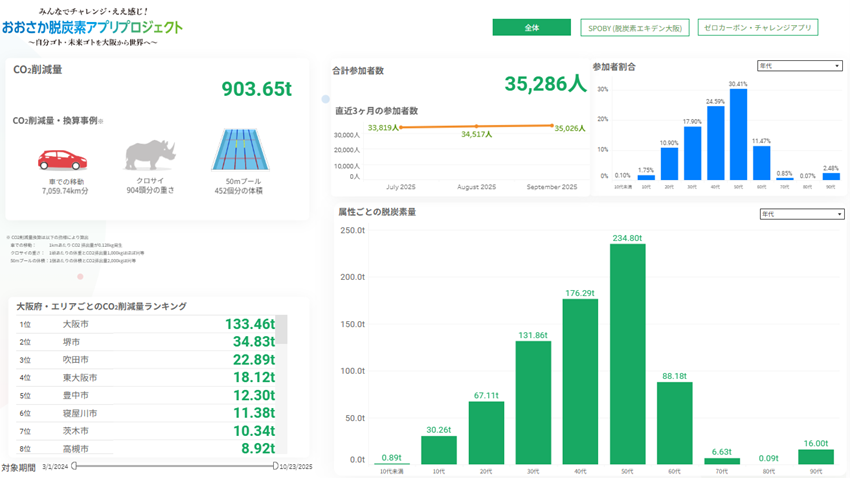Click the red car icon
Image resolution: width=850 pixels, height=478 pixels.
(62, 159)
